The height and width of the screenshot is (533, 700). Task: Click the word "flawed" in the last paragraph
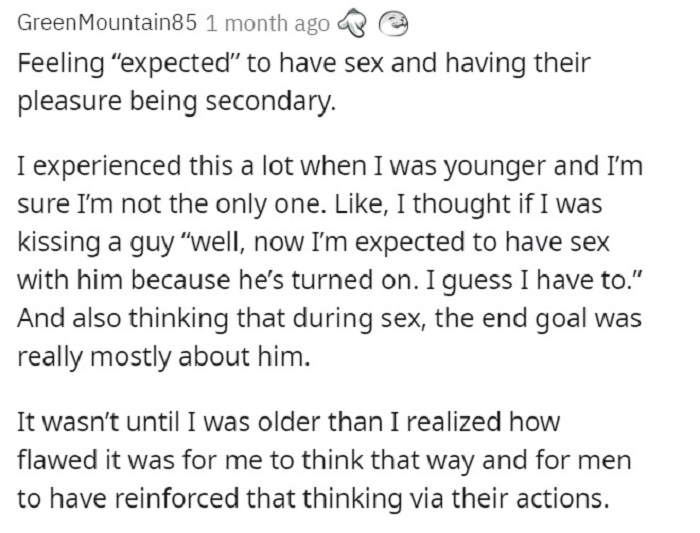click(x=58, y=460)
